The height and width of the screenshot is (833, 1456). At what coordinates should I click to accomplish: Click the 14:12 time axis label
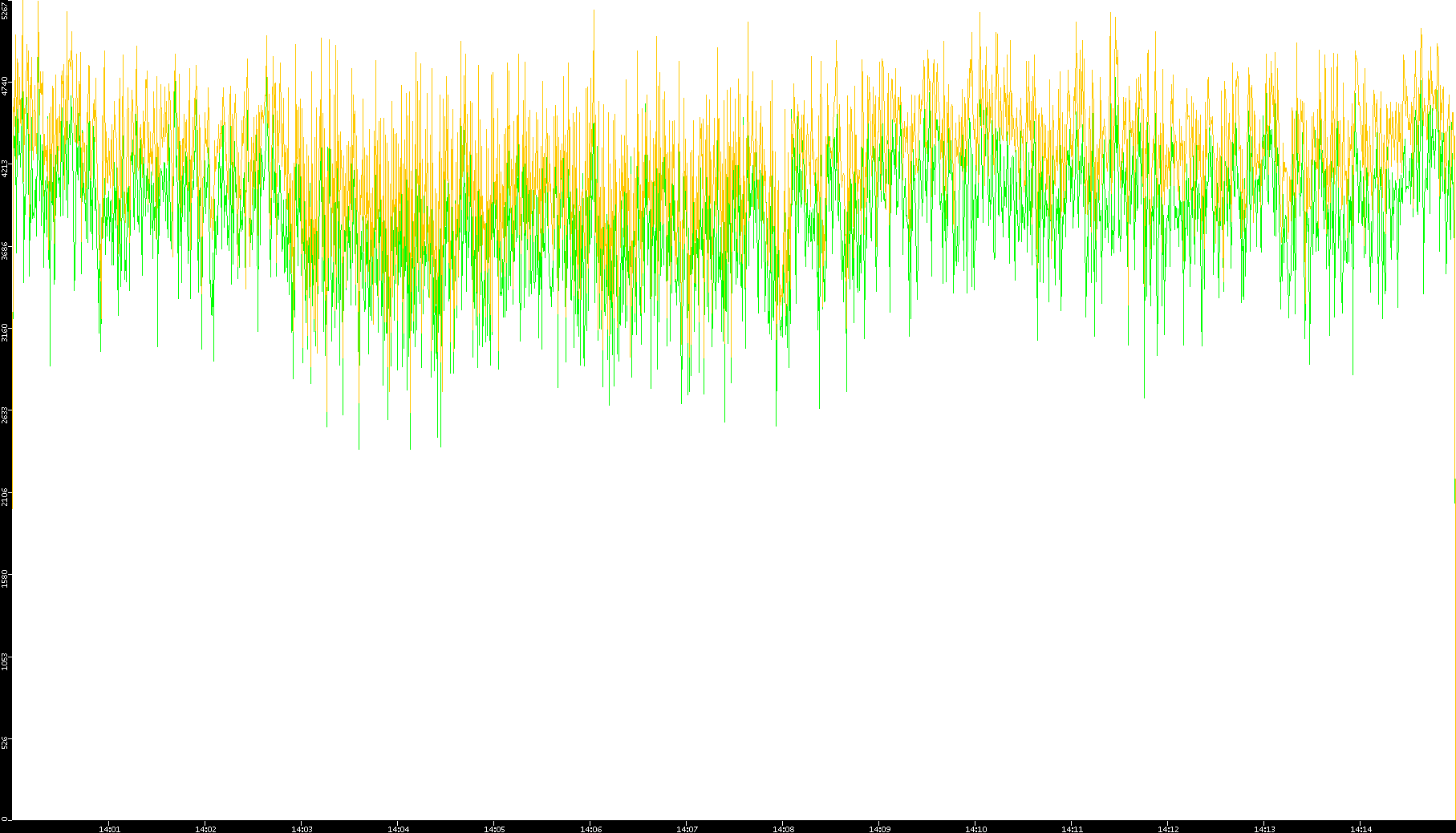click(x=1168, y=829)
